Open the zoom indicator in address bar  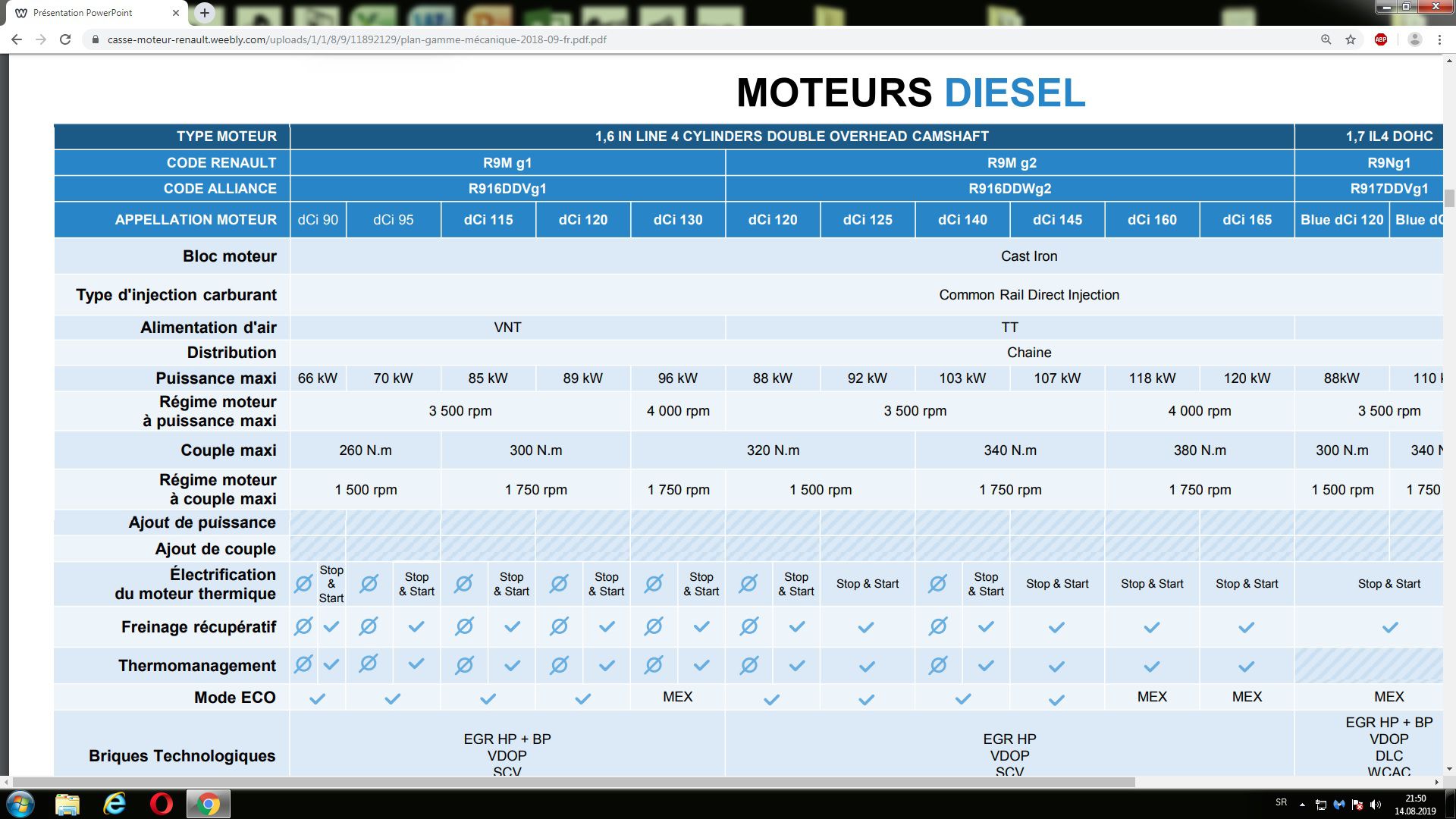tap(1326, 39)
